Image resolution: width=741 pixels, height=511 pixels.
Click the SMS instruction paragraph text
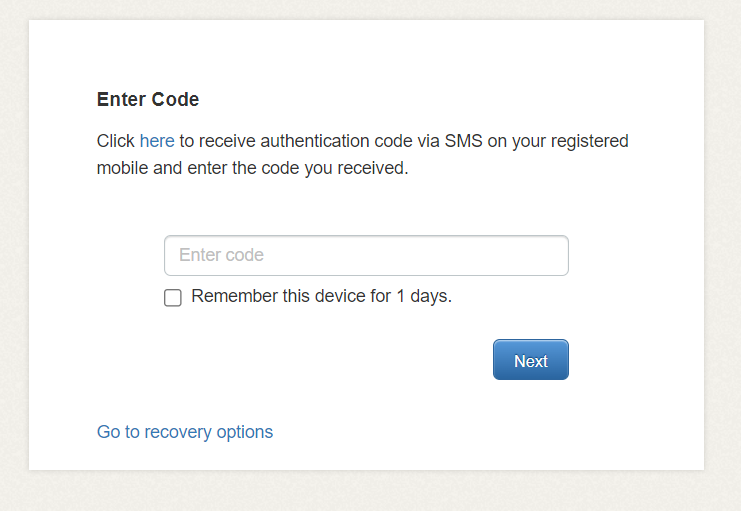pos(360,155)
